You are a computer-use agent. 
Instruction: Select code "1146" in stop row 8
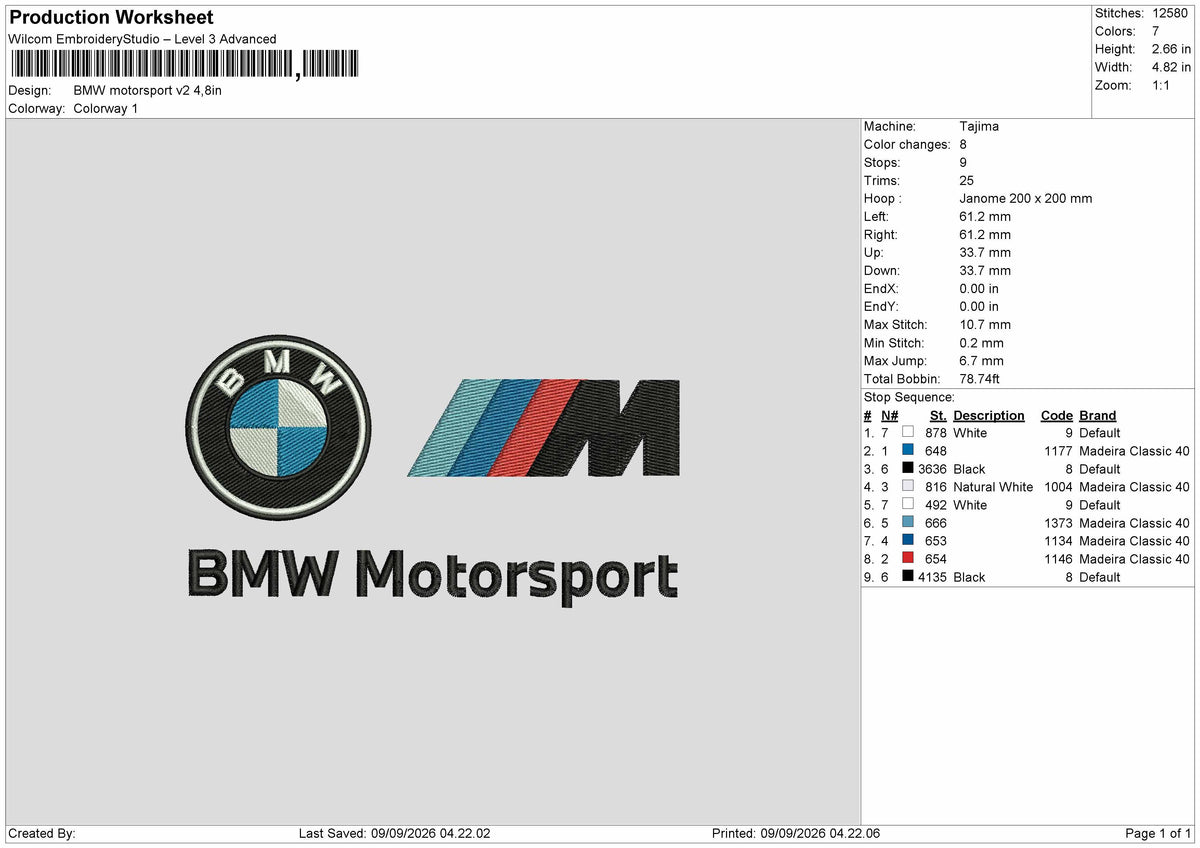tap(1058, 559)
